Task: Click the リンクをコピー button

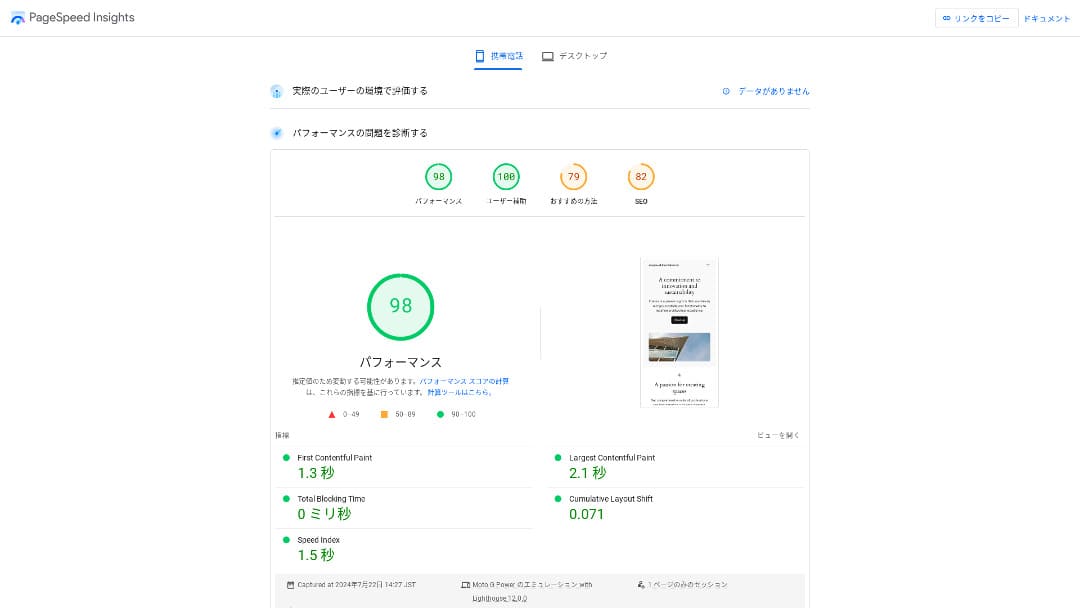Action: (x=976, y=18)
